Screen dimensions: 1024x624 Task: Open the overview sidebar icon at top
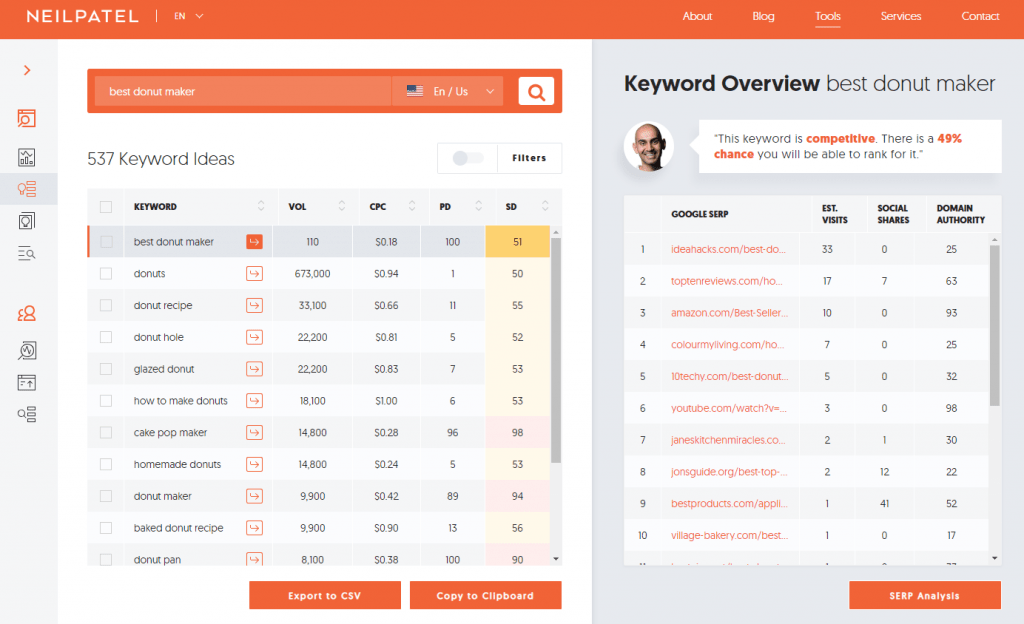(27, 118)
